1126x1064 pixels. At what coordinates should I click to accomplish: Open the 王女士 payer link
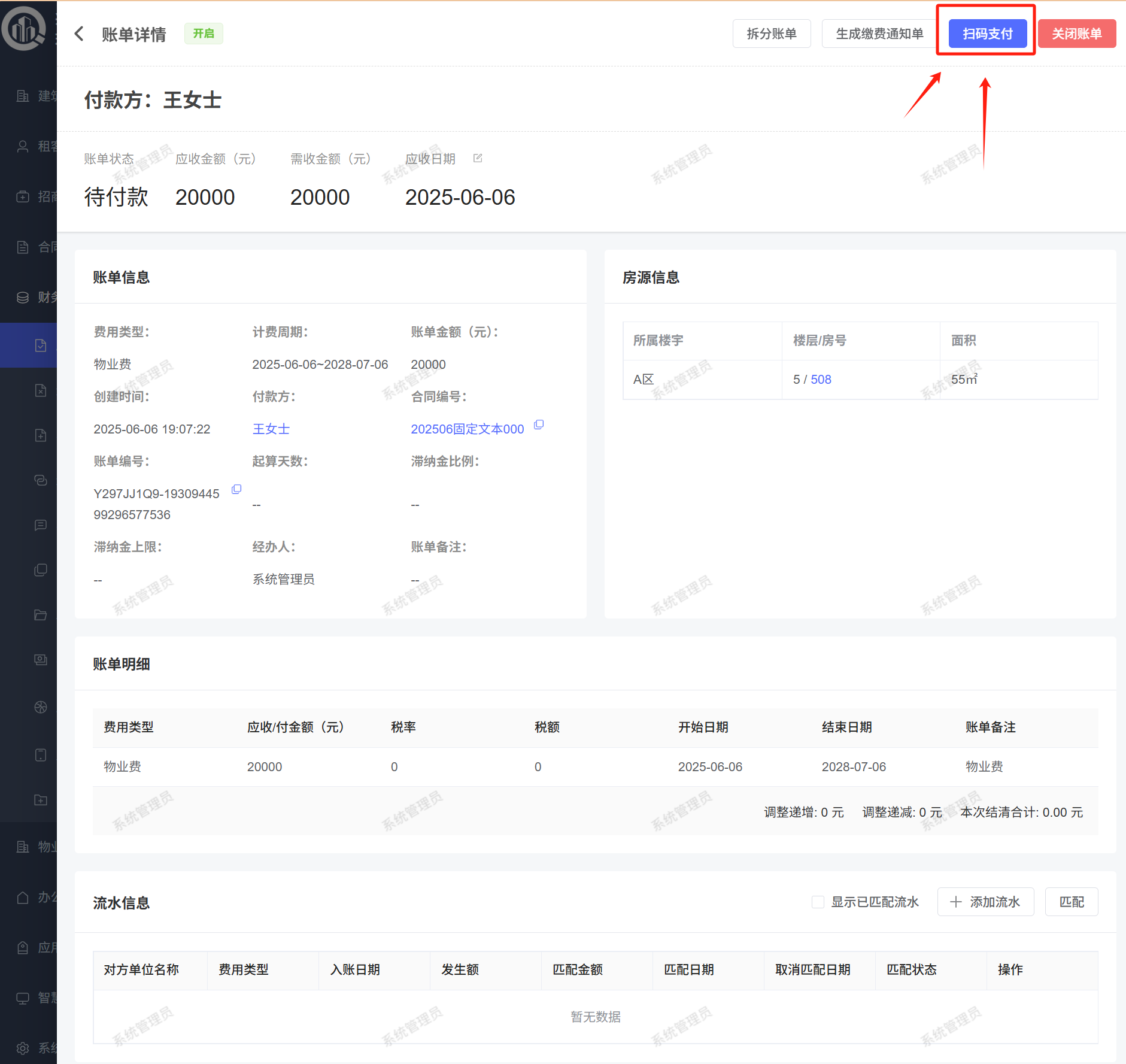(x=271, y=429)
